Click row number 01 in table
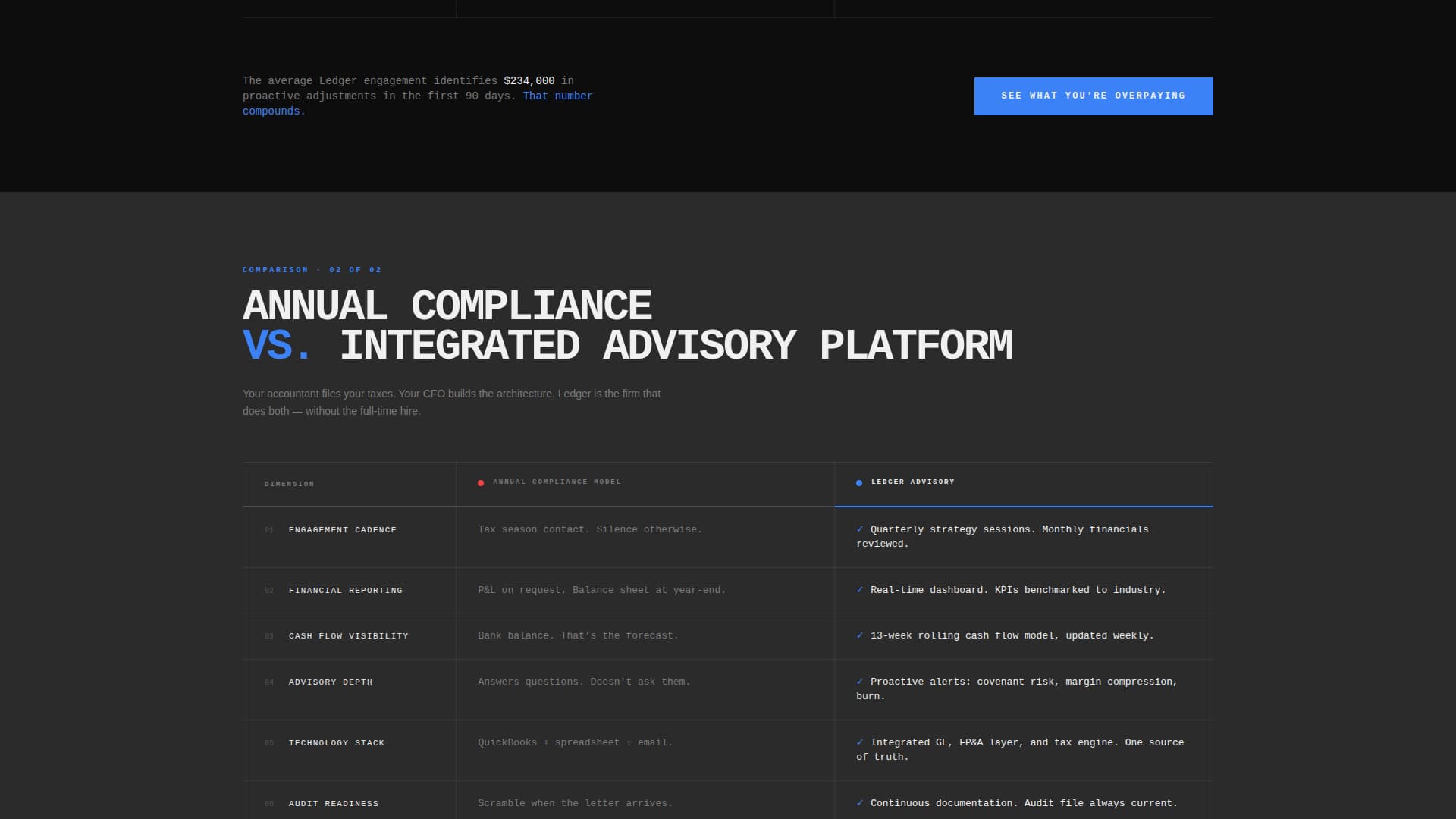The height and width of the screenshot is (819, 1456). point(269,530)
